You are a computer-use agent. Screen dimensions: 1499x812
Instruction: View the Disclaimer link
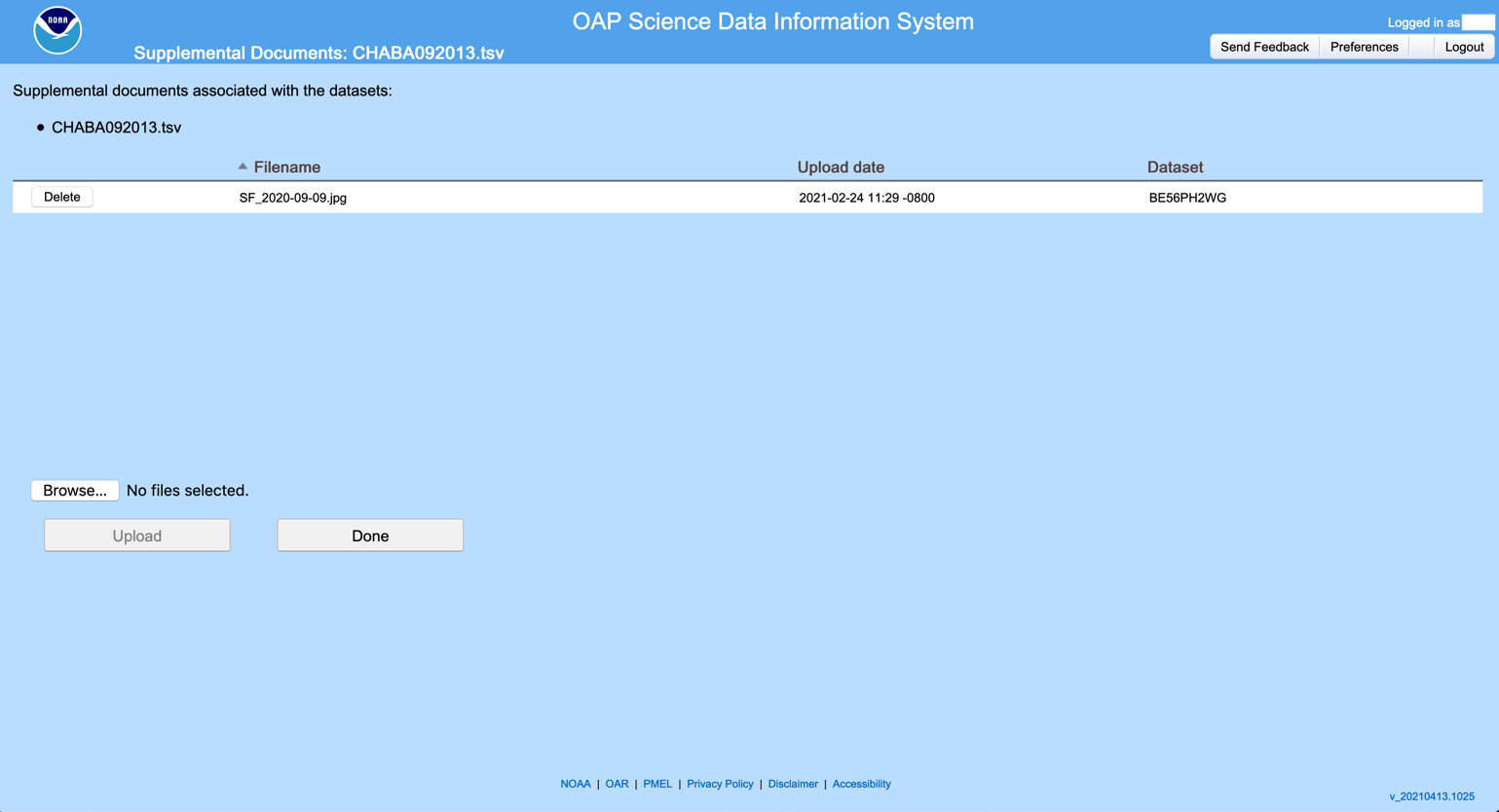tap(793, 784)
